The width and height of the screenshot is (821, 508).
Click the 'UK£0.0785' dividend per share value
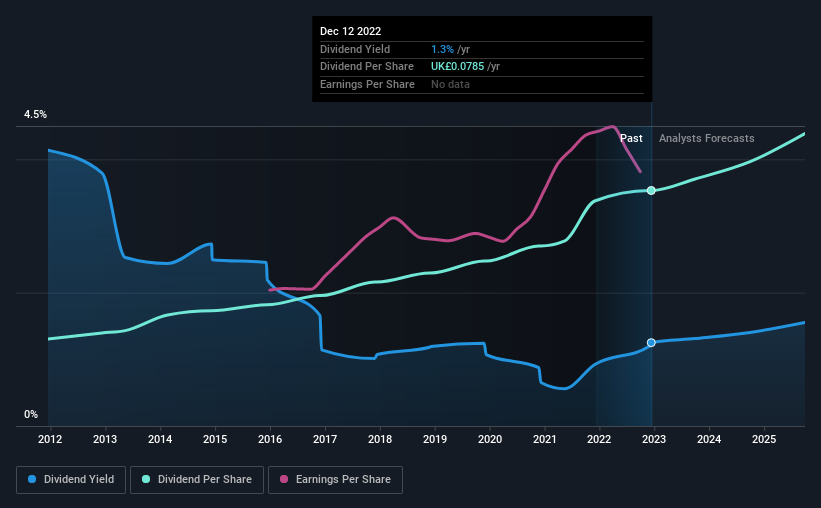(x=457, y=67)
